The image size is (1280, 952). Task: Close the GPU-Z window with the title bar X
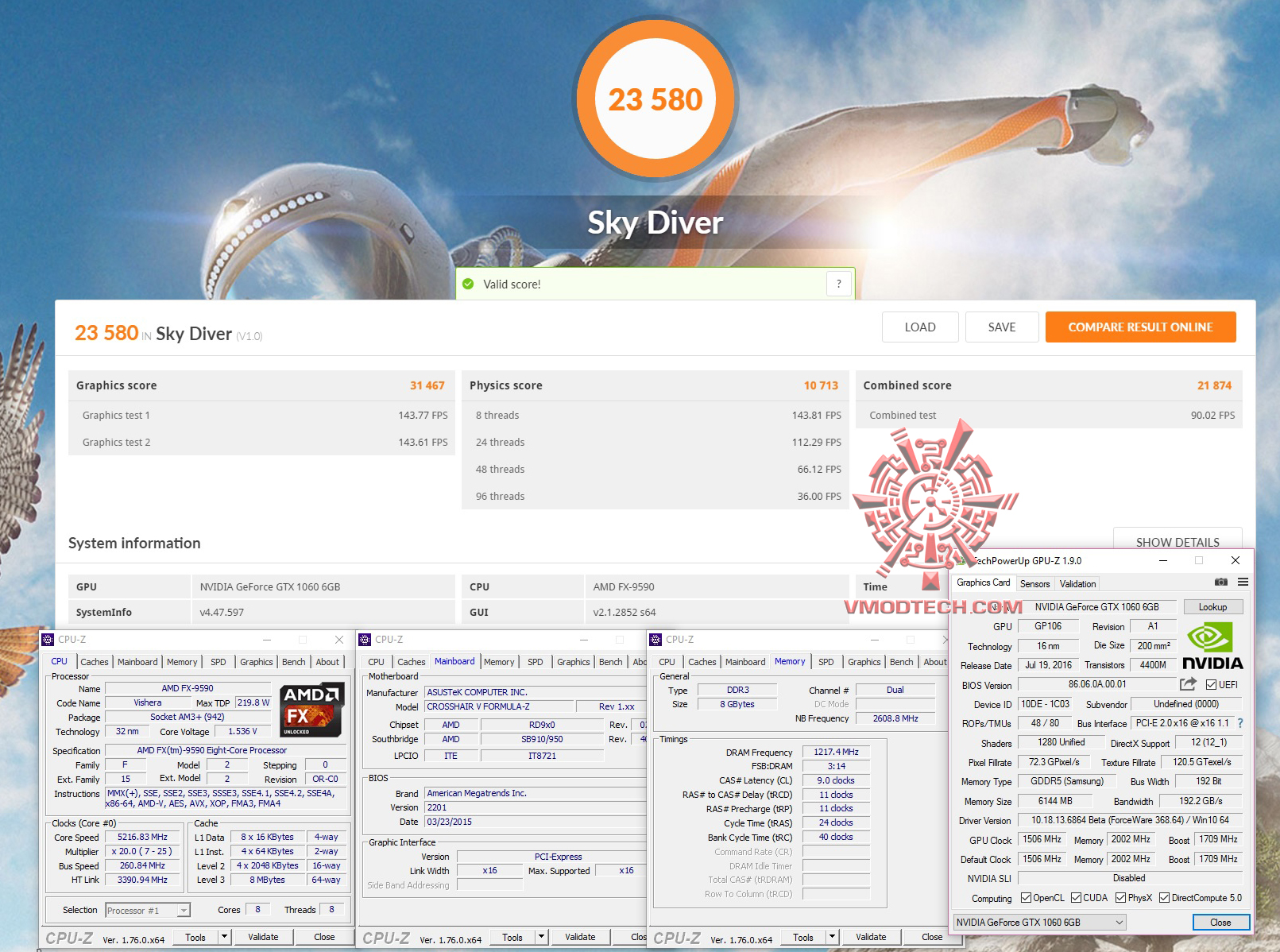1236,560
